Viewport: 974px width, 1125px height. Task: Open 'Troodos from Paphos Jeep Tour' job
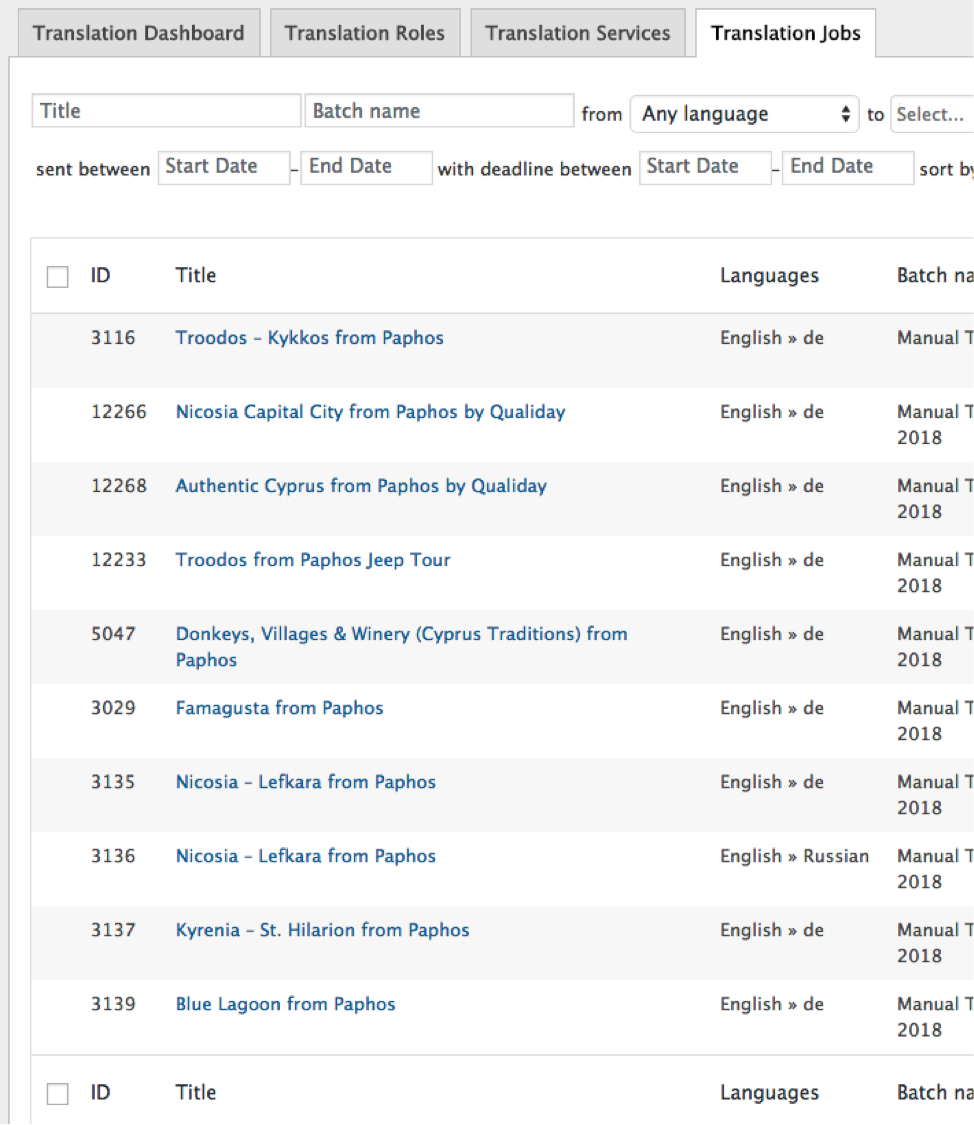[x=313, y=560]
